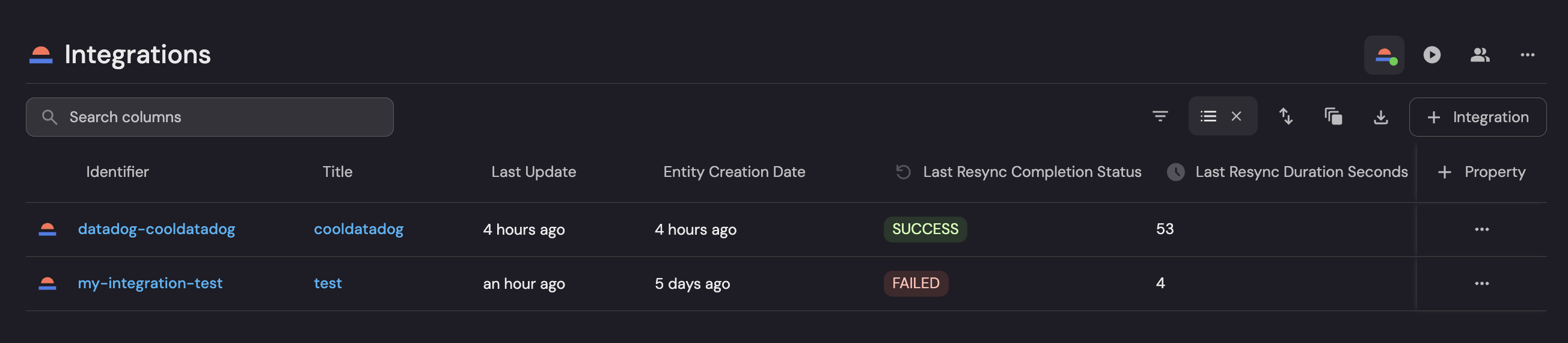The height and width of the screenshot is (343, 1568).
Task: Click the sort arrows icon
Action: click(1285, 116)
